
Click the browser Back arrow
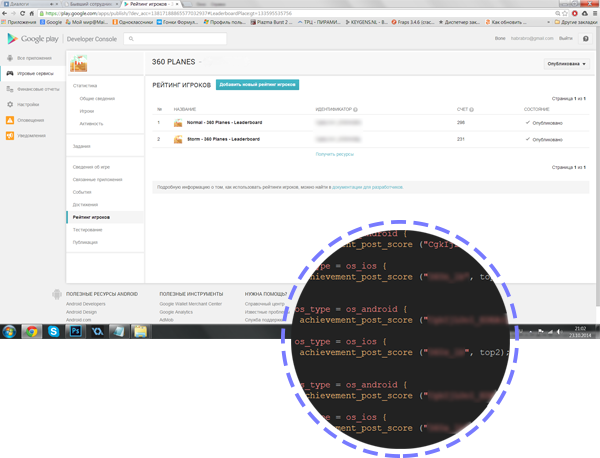coord(5,13)
